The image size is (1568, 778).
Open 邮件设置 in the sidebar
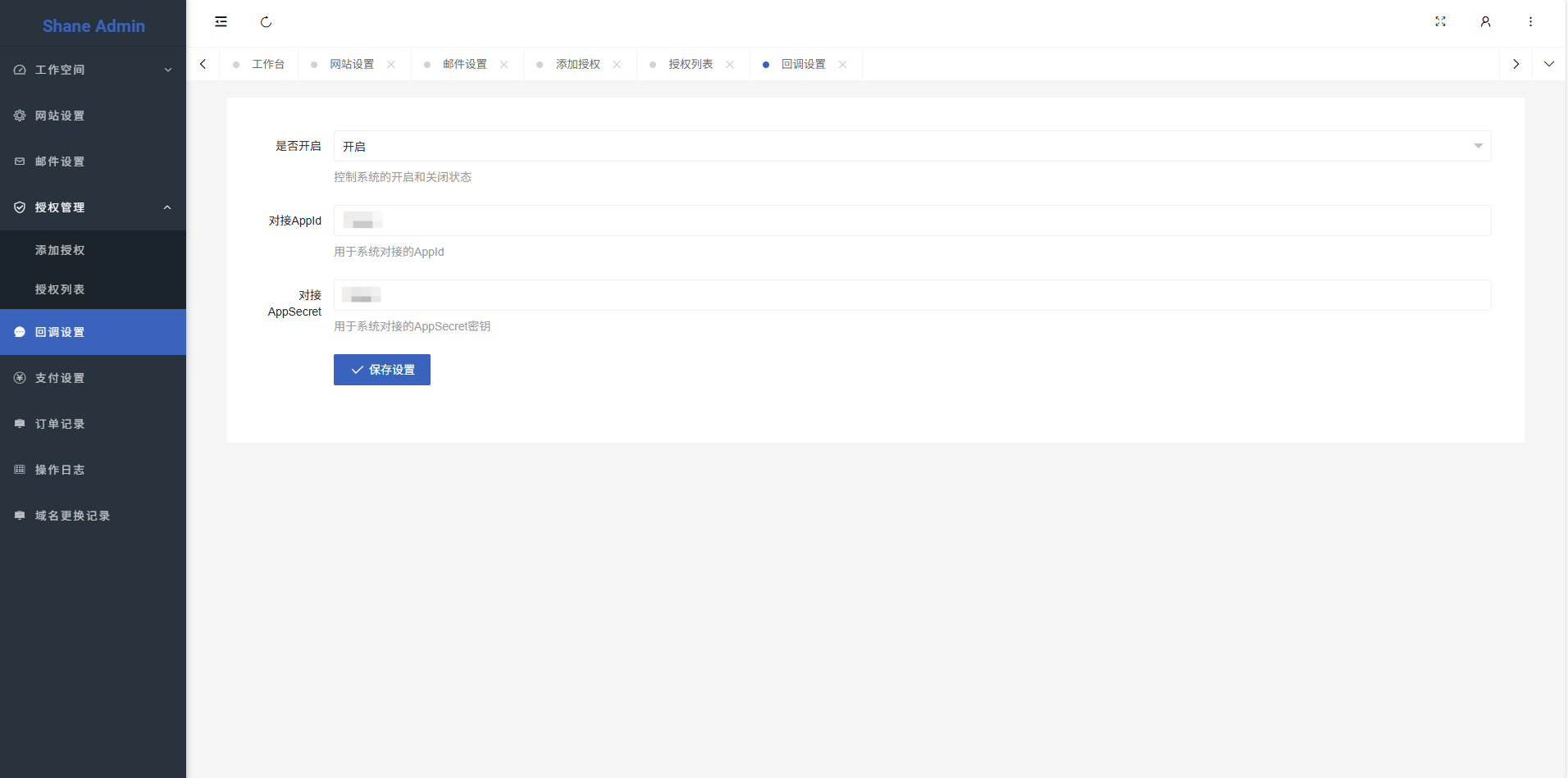tap(60, 162)
